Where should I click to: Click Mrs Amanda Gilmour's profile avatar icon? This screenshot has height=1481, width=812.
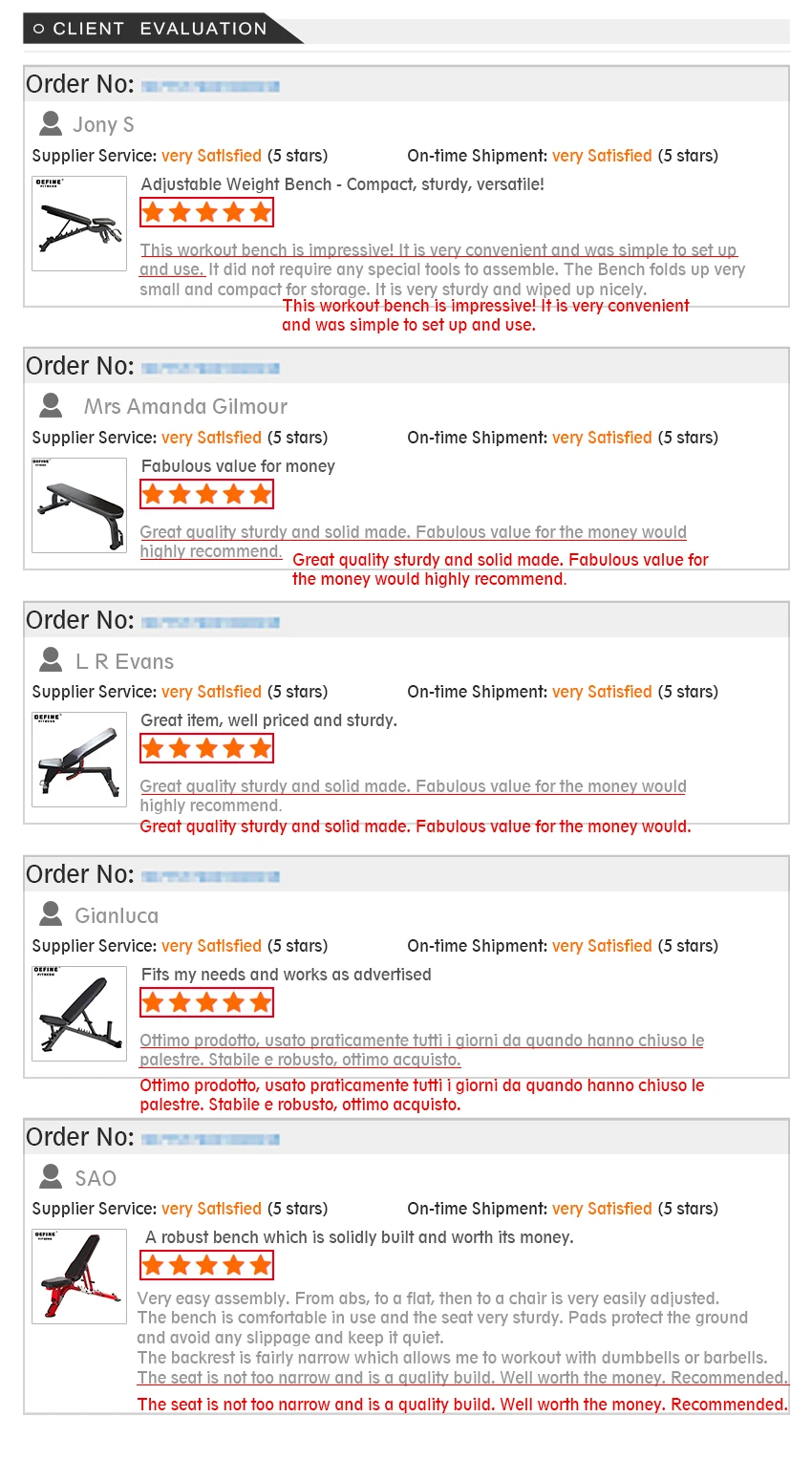51,405
